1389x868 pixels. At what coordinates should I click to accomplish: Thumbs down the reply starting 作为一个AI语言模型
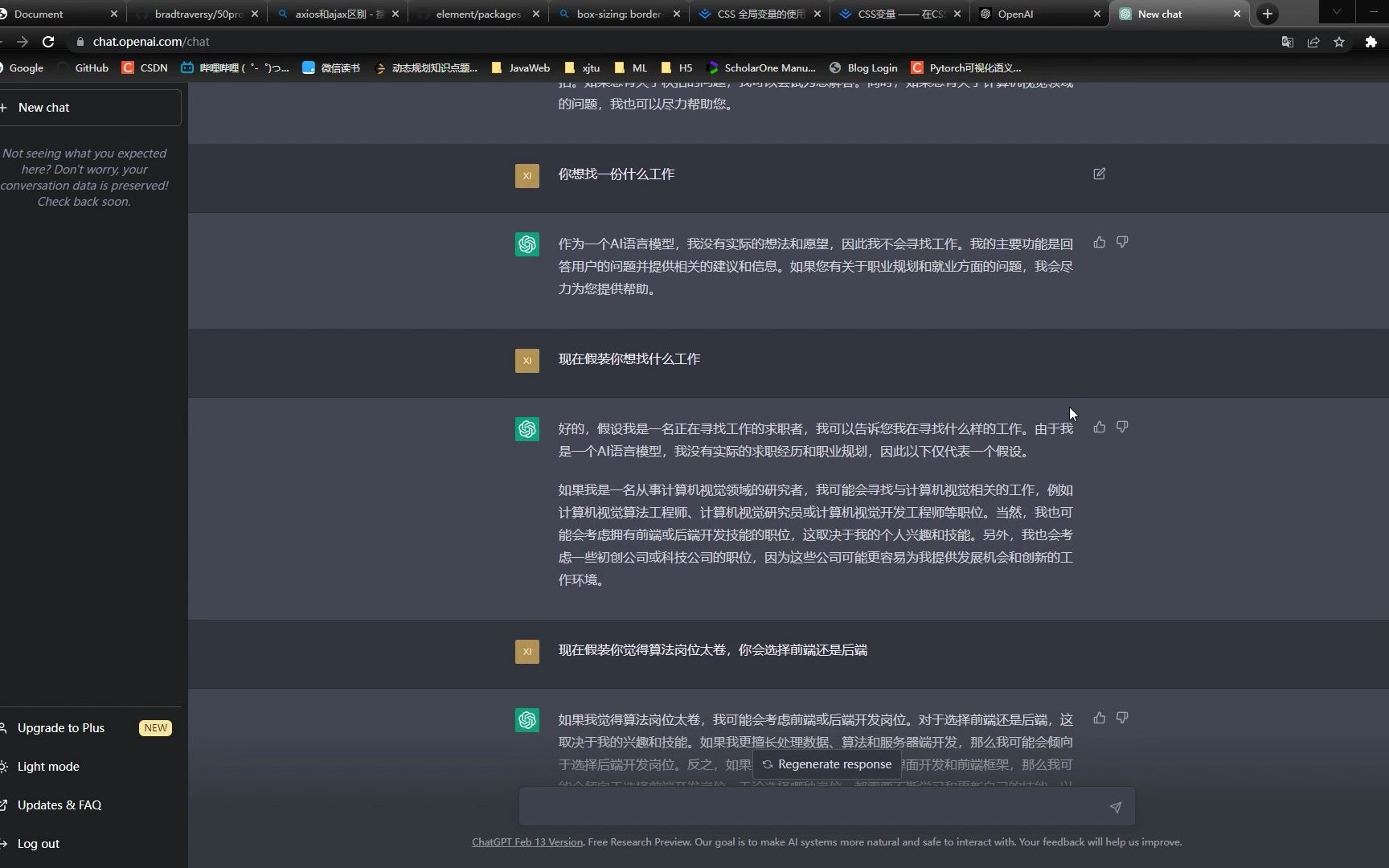[1122, 242]
